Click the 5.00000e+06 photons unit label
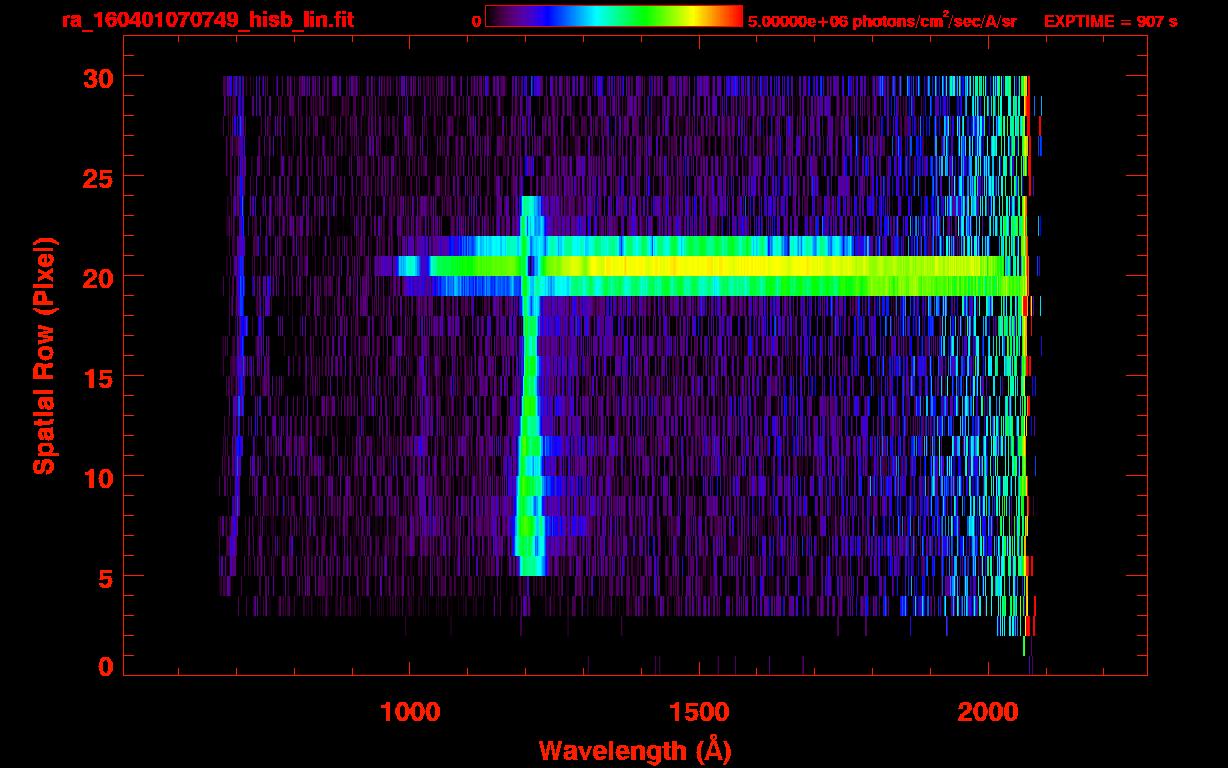1228x768 pixels. tap(882, 20)
